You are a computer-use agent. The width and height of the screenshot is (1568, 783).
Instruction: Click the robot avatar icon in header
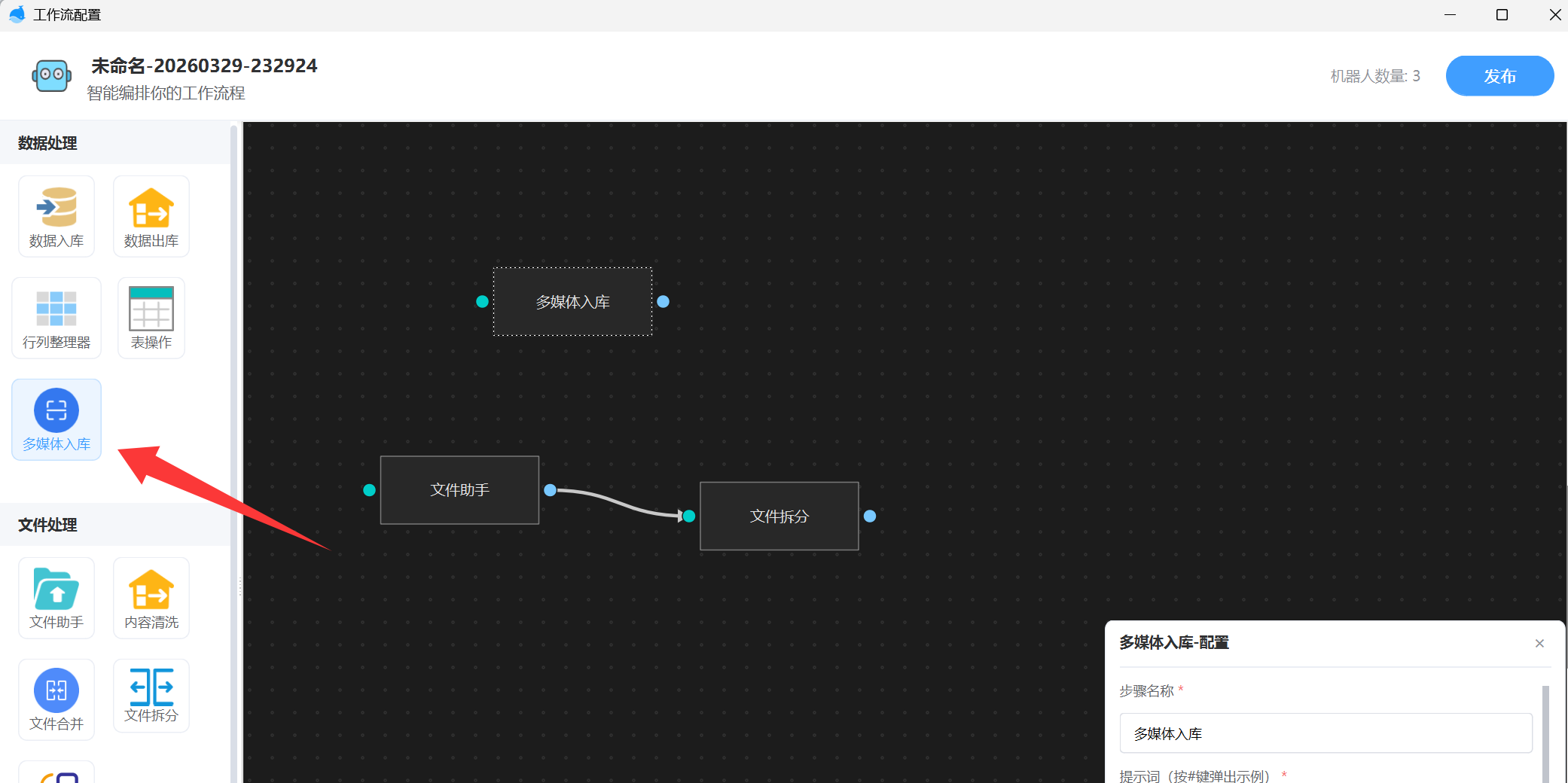point(52,75)
